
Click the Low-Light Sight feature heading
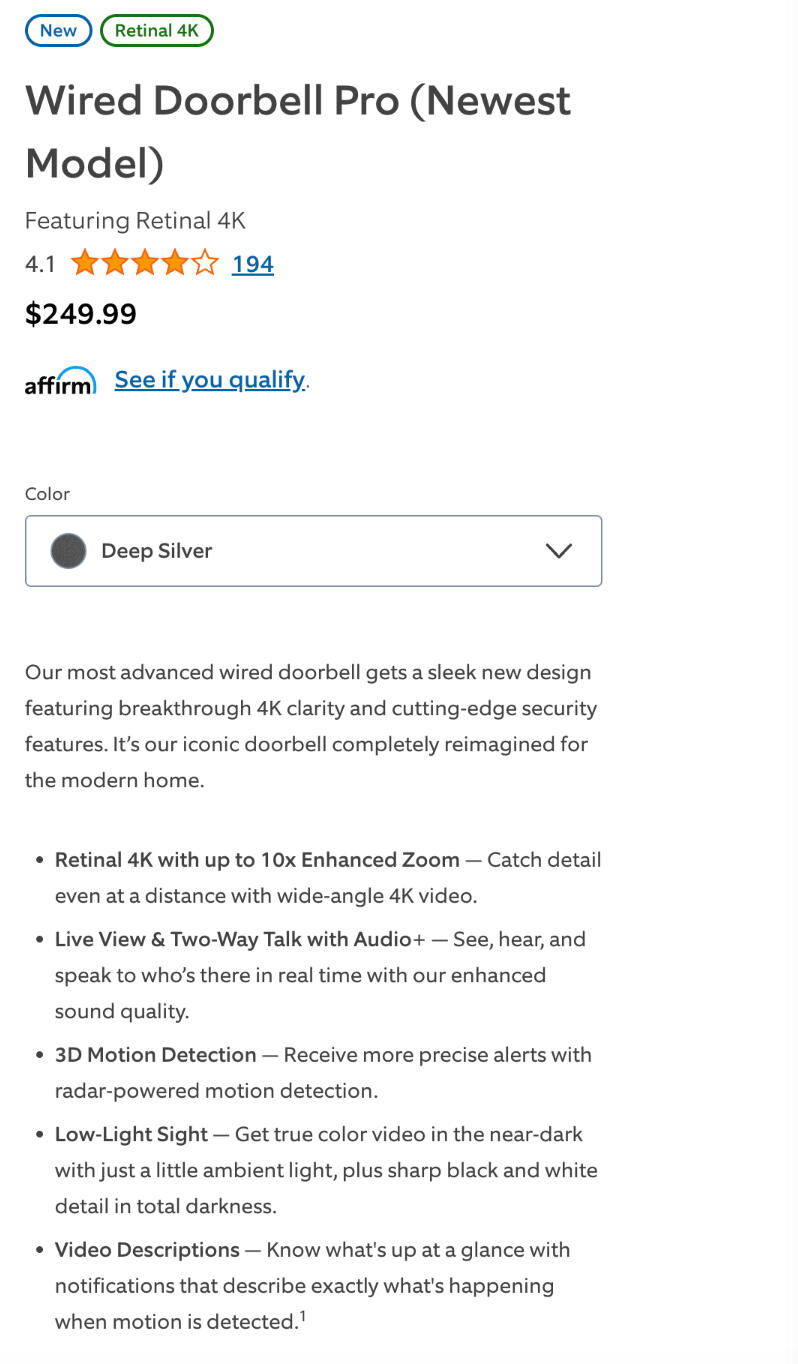tap(131, 1134)
